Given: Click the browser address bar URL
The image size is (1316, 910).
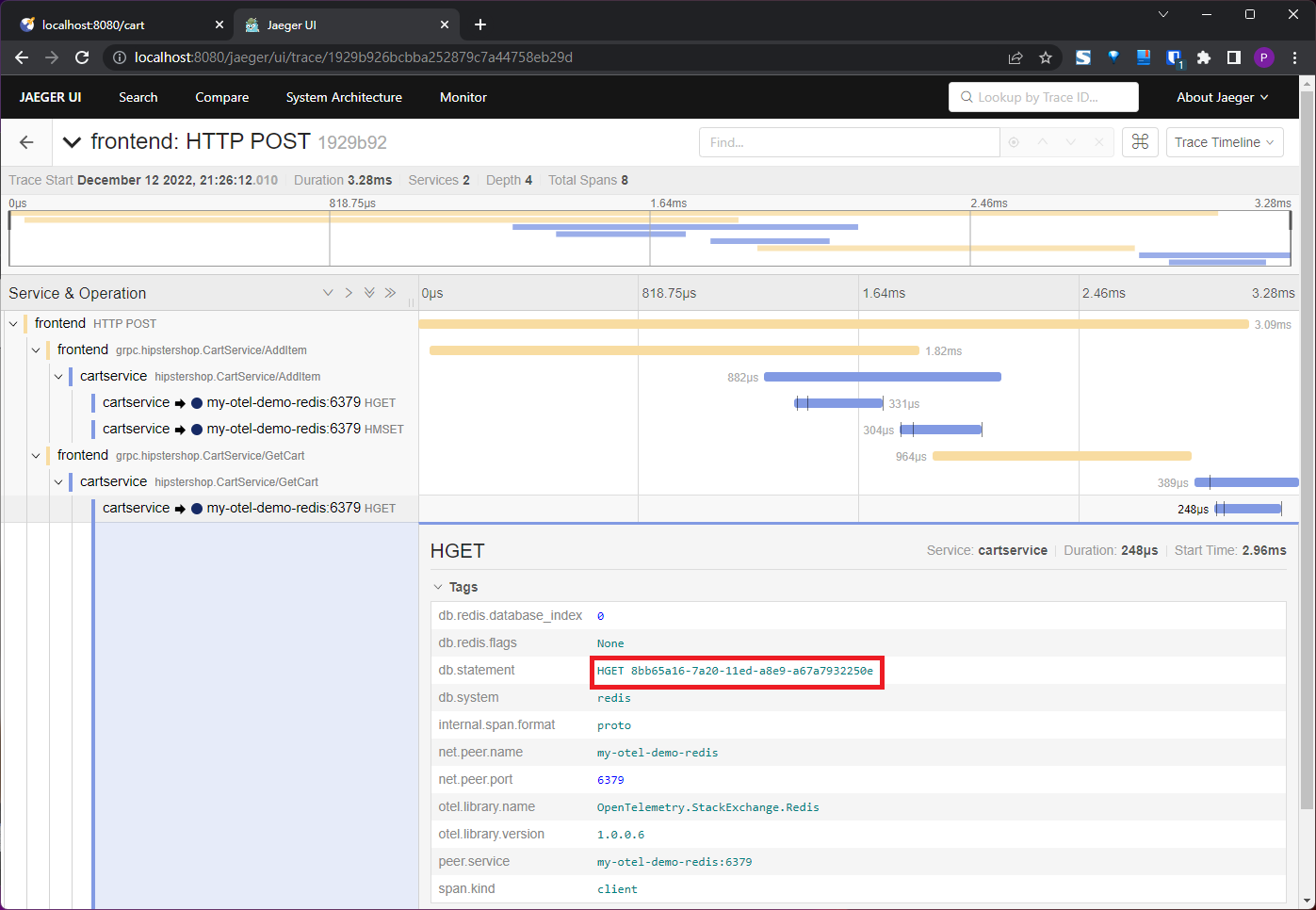Looking at the screenshot, I should click(x=353, y=57).
